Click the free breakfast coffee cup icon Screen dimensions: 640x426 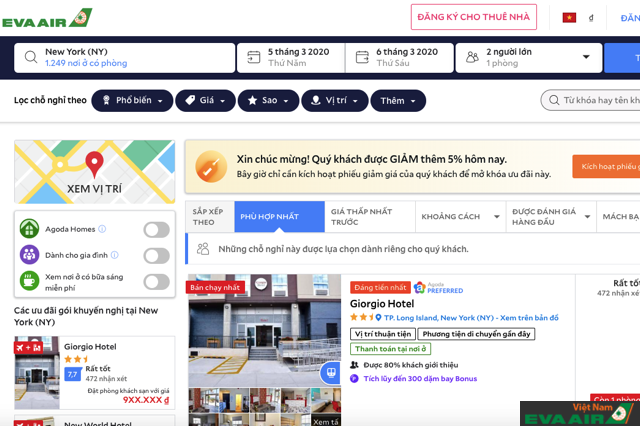pos(29,281)
